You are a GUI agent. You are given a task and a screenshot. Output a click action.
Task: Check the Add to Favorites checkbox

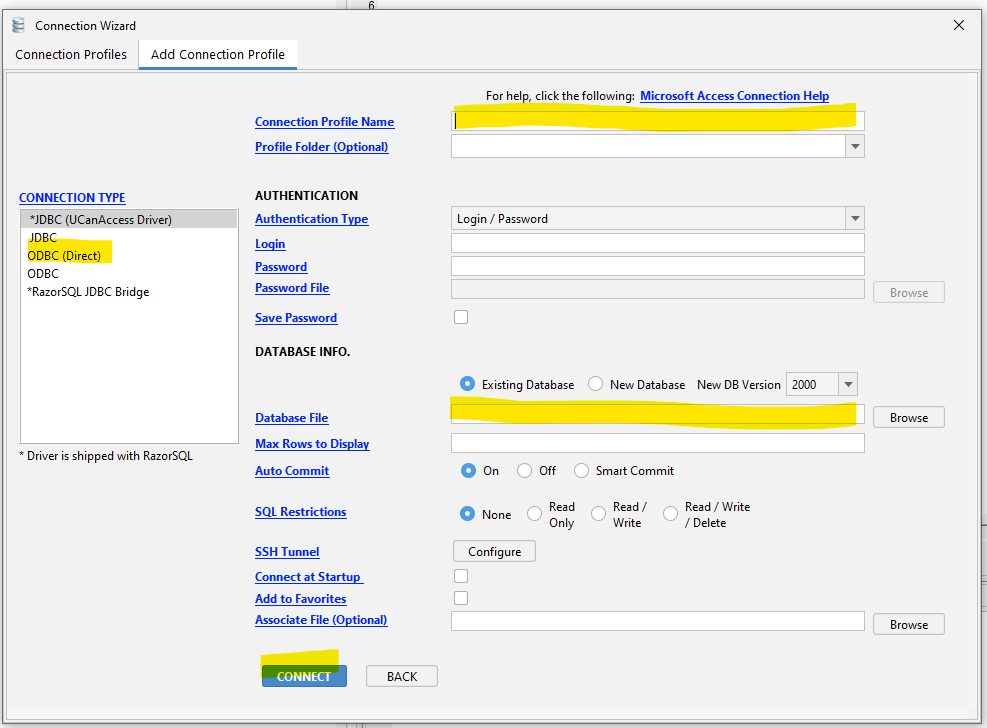461,598
